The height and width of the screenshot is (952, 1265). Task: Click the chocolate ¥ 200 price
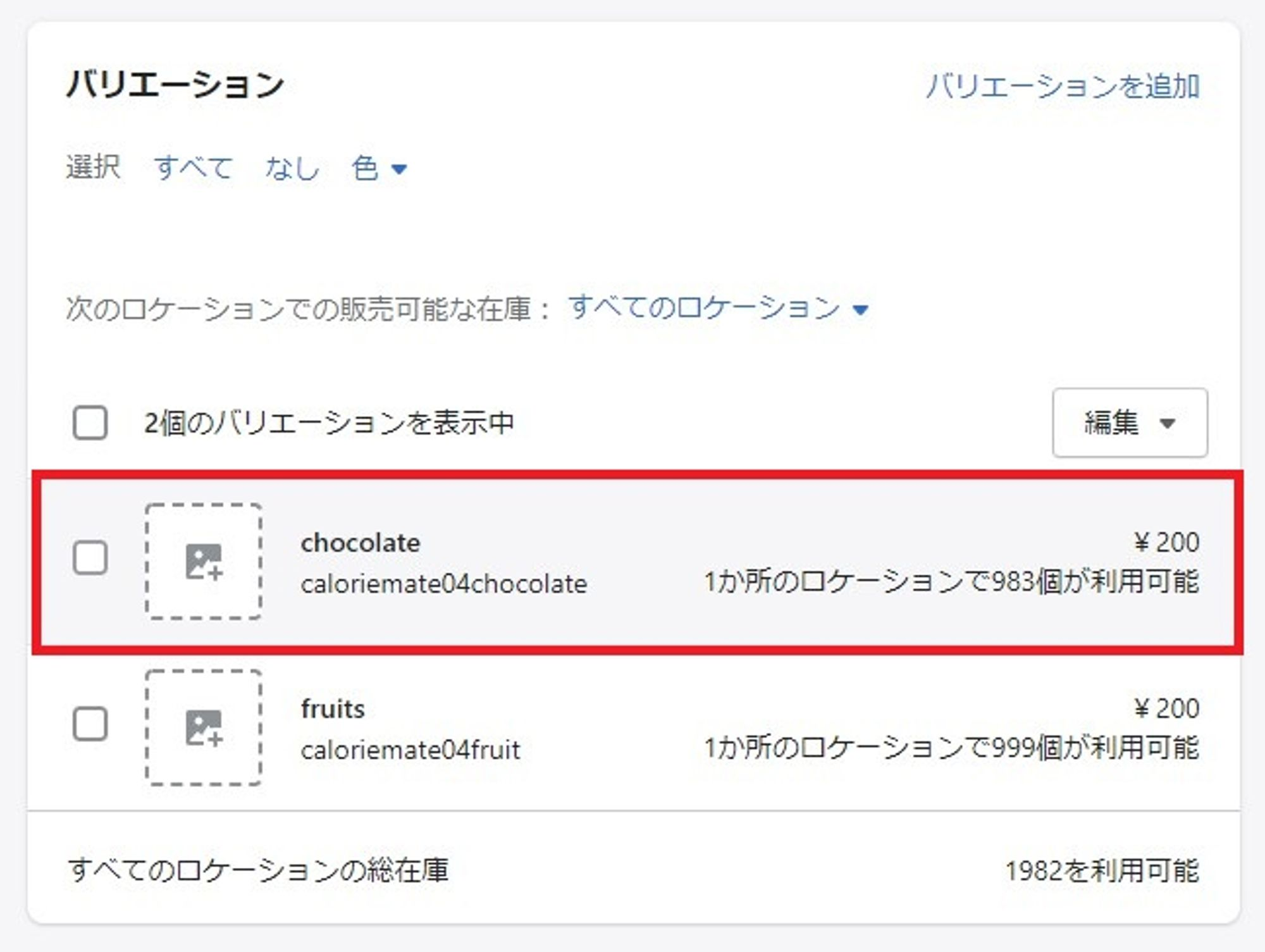pyautogui.click(x=1166, y=543)
